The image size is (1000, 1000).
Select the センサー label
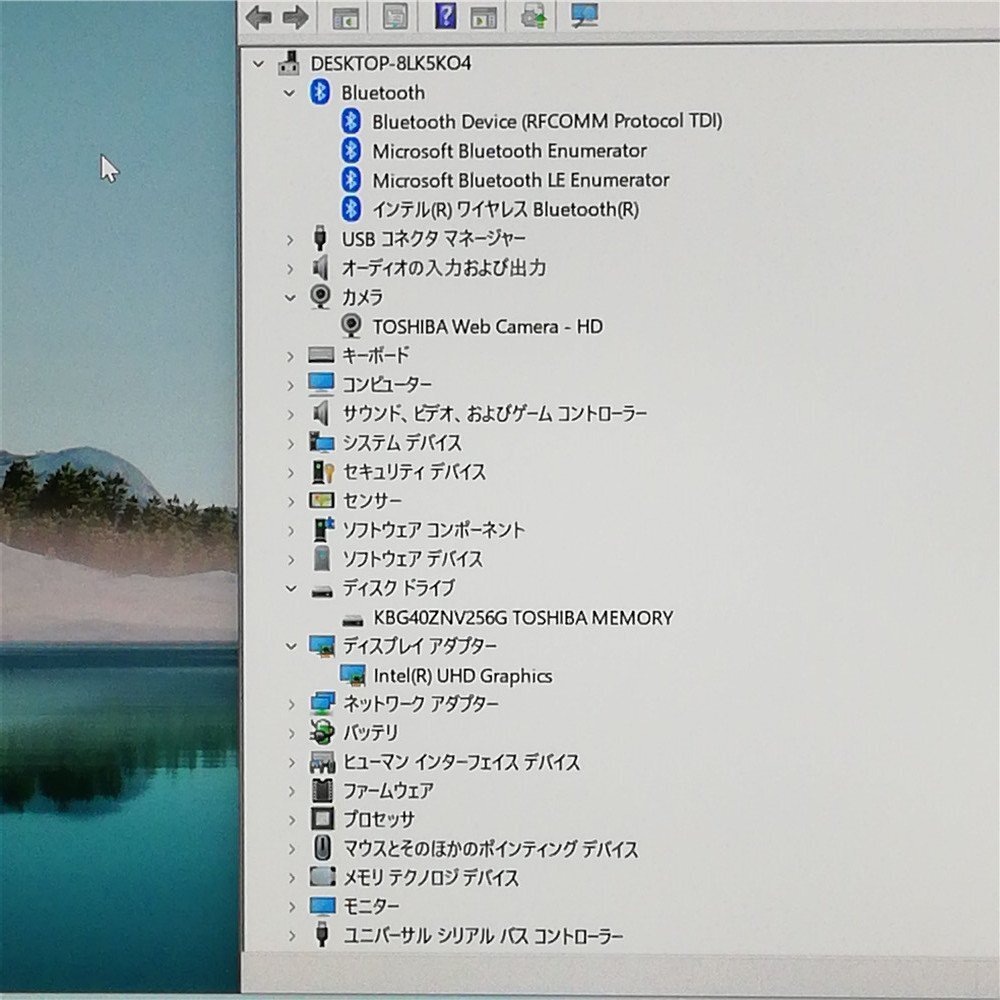click(372, 501)
